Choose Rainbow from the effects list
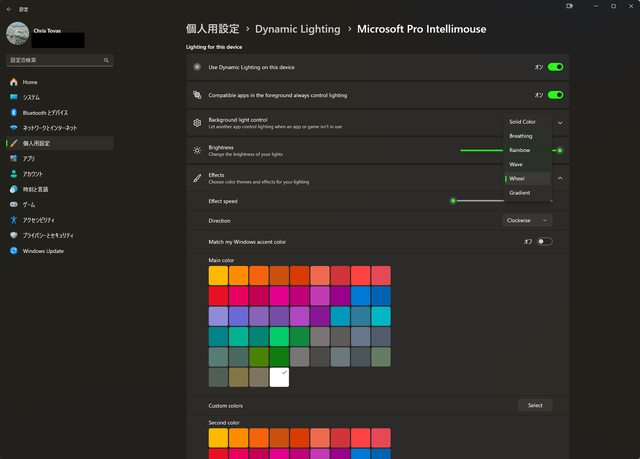The image size is (640, 459). (520, 150)
